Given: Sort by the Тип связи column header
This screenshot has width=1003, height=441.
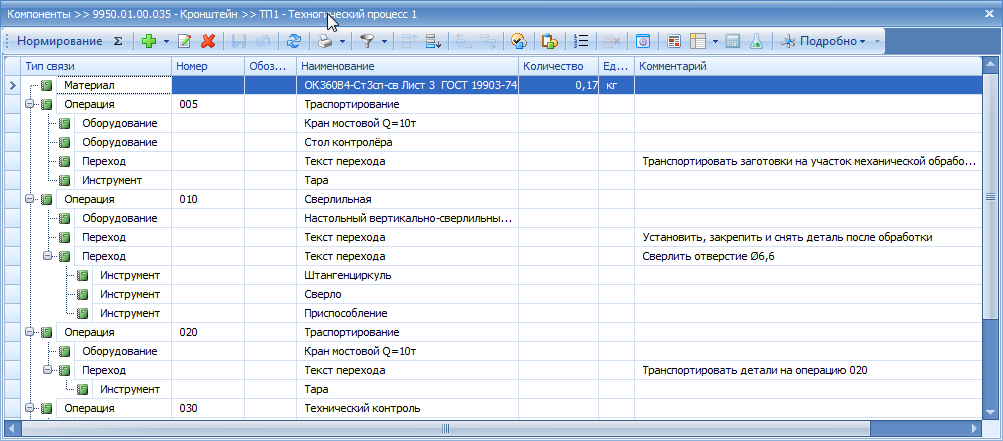Looking at the screenshot, I should pos(96,66).
